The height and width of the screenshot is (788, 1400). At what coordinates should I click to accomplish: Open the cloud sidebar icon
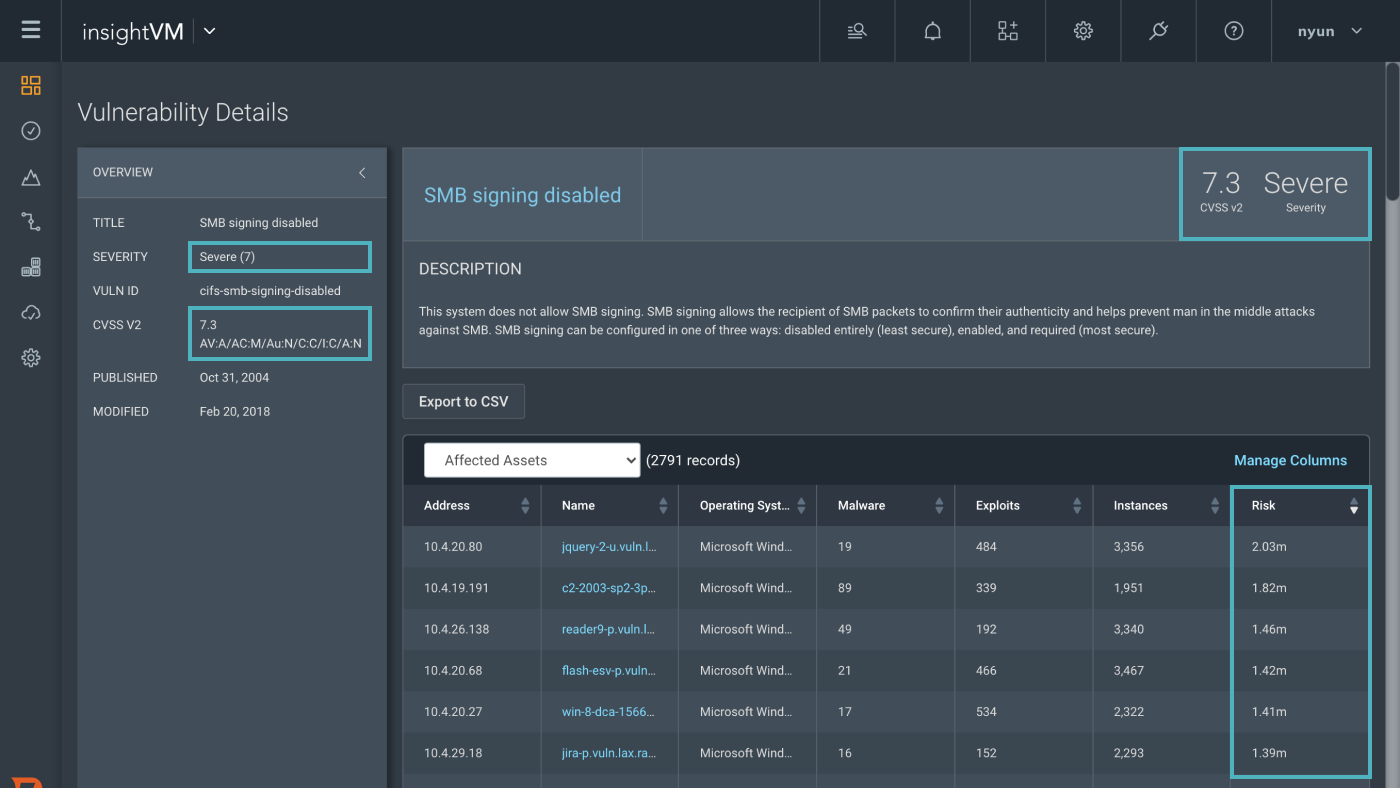pyautogui.click(x=31, y=313)
